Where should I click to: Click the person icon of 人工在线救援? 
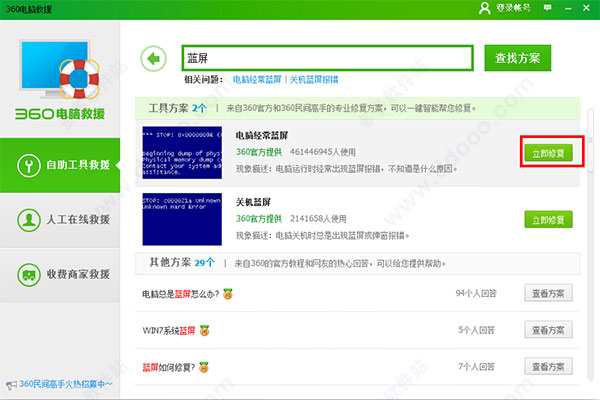pyautogui.click(x=29, y=220)
